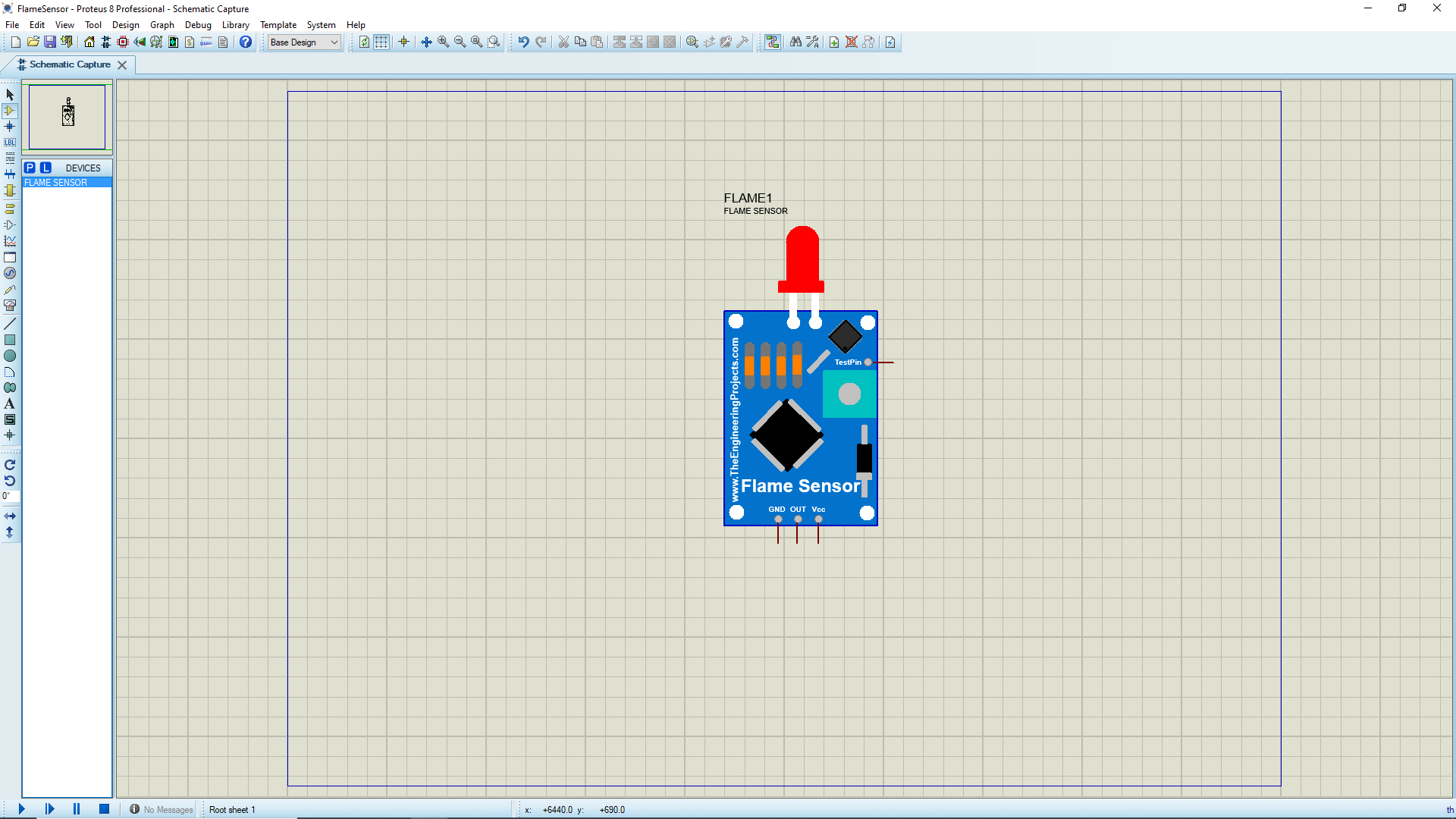Select the 2D Closed Path tool

click(x=10, y=388)
